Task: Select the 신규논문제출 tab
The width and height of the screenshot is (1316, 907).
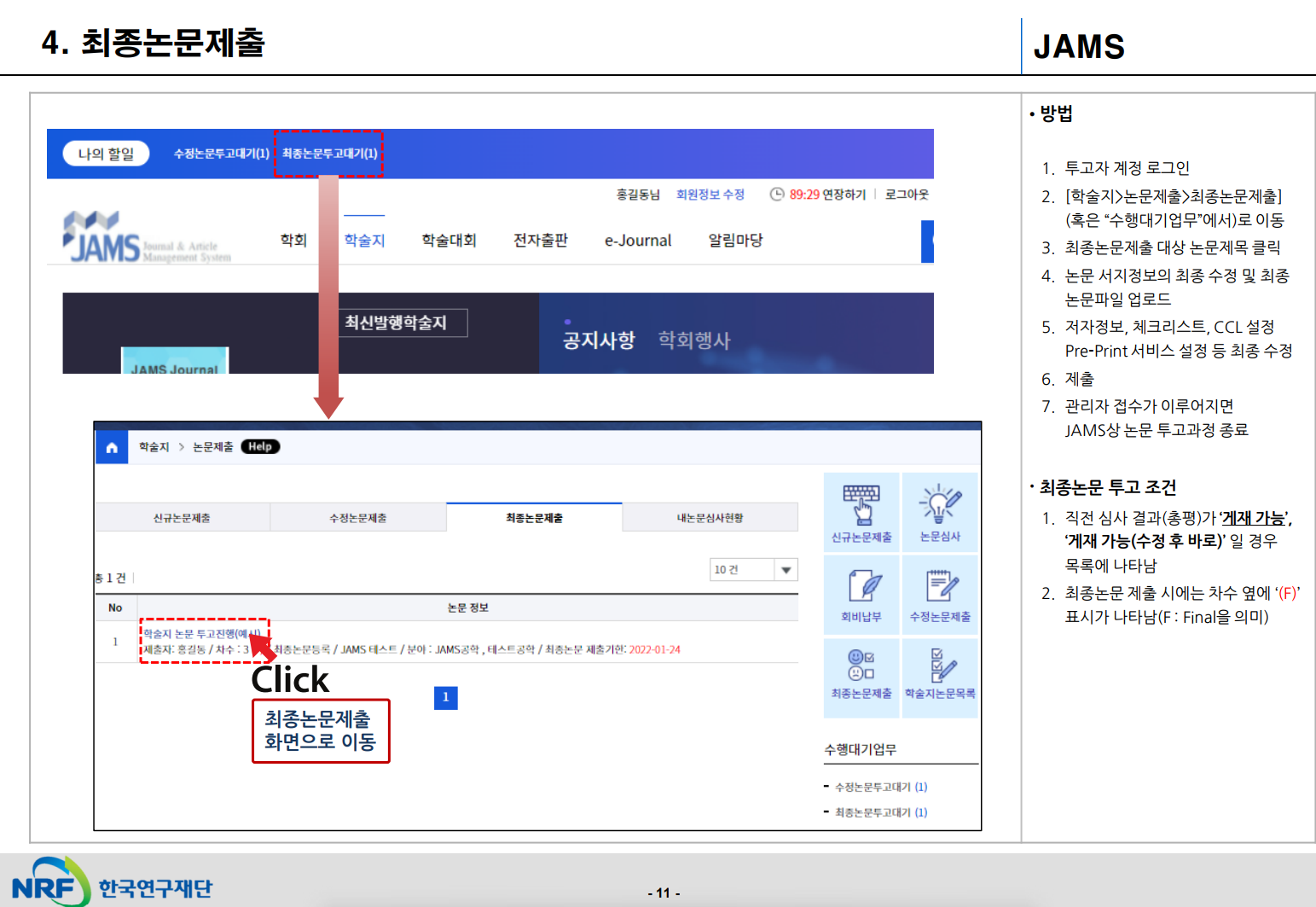Action: 182,518
